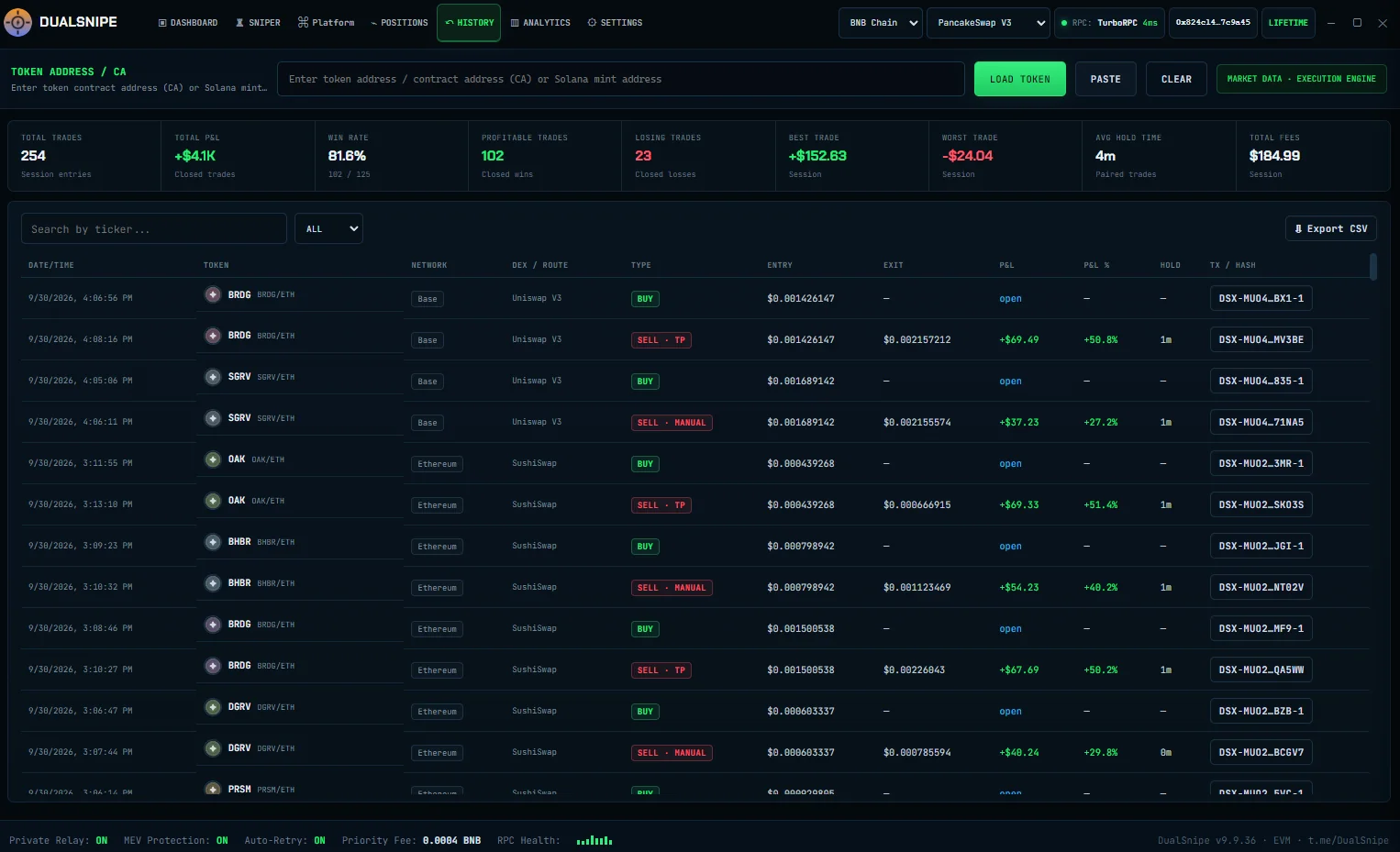
Task: Click the history table vertical scrollbar
Action: pyautogui.click(x=1373, y=267)
